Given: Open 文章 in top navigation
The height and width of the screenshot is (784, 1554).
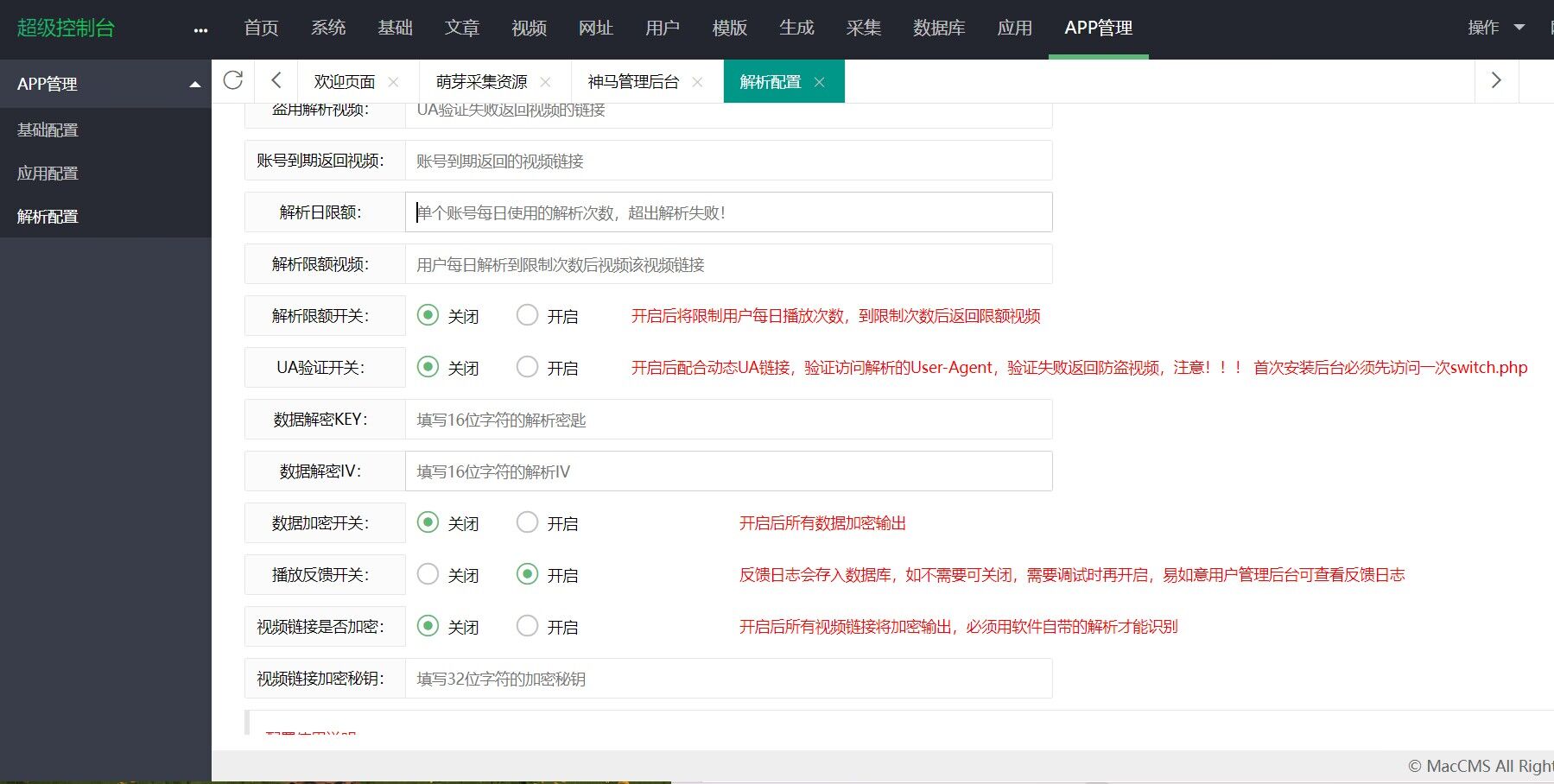Looking at the screenshot, I should point(462,28).
